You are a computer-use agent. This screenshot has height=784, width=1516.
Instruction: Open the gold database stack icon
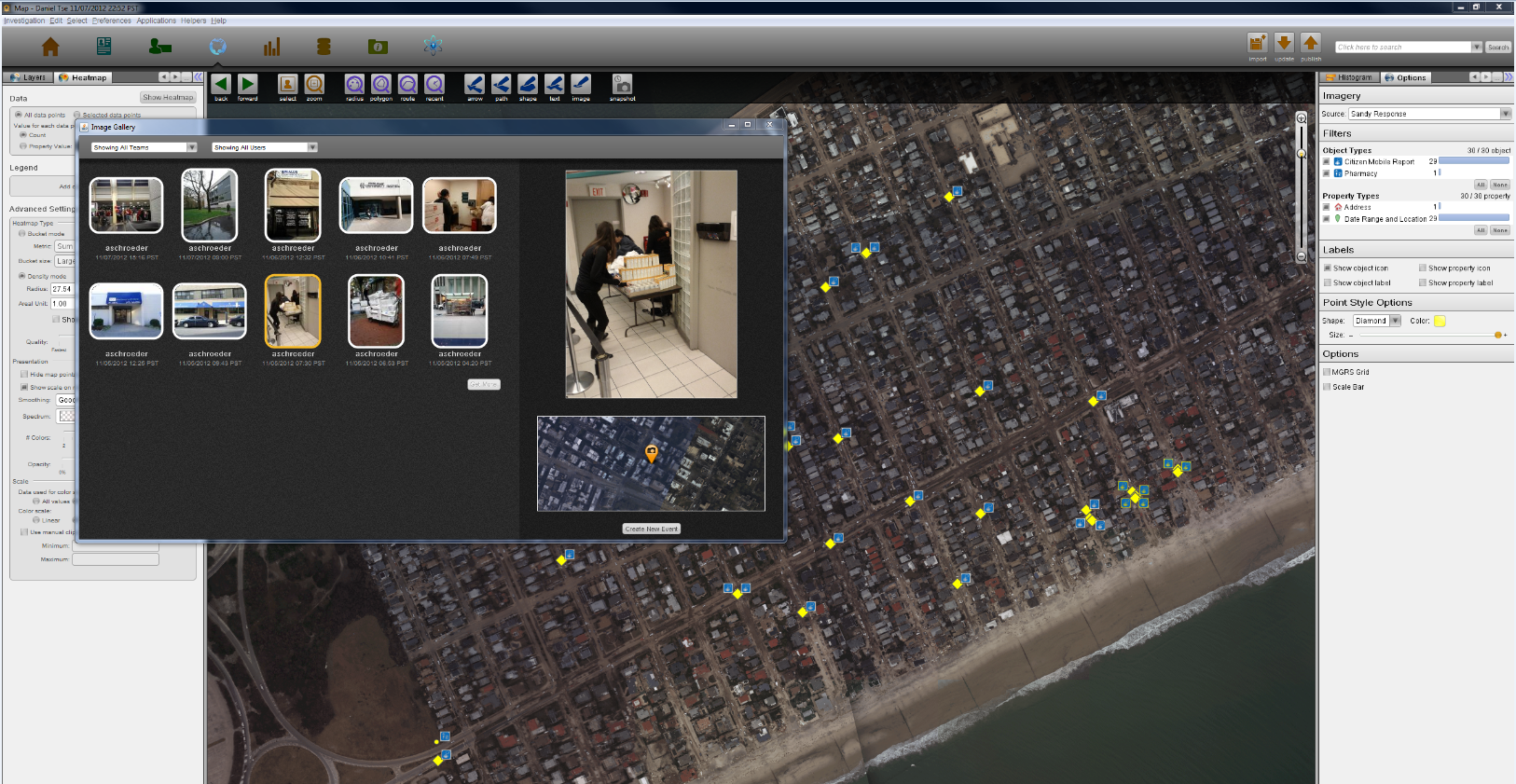tap(324, 47)
